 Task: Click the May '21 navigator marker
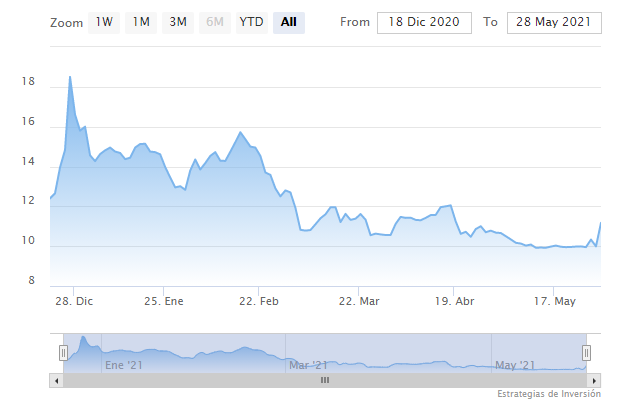[515, 365]
